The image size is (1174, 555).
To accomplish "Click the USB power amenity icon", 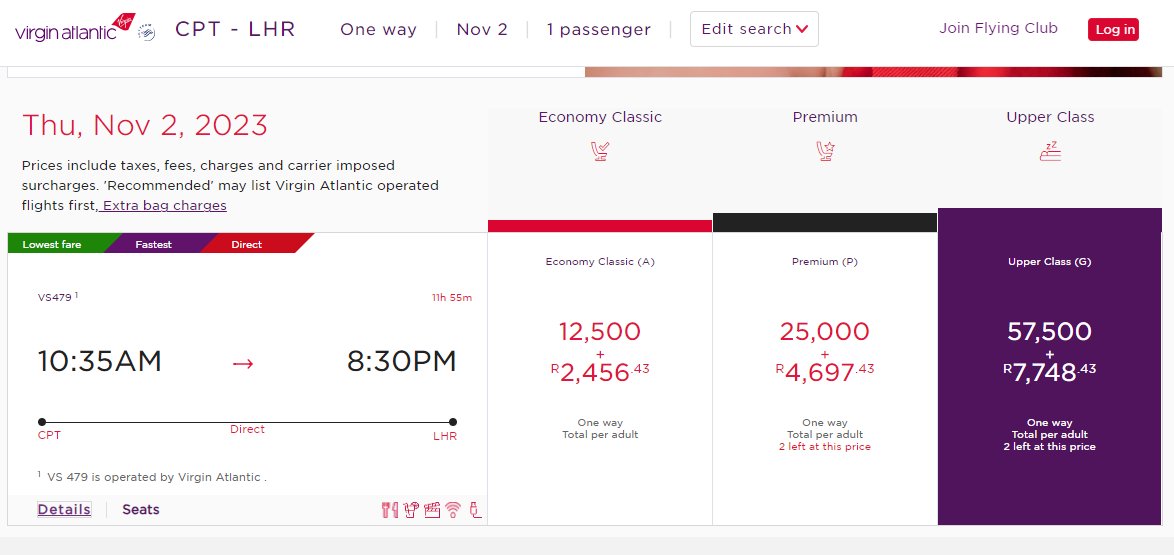I will (474, 510).
